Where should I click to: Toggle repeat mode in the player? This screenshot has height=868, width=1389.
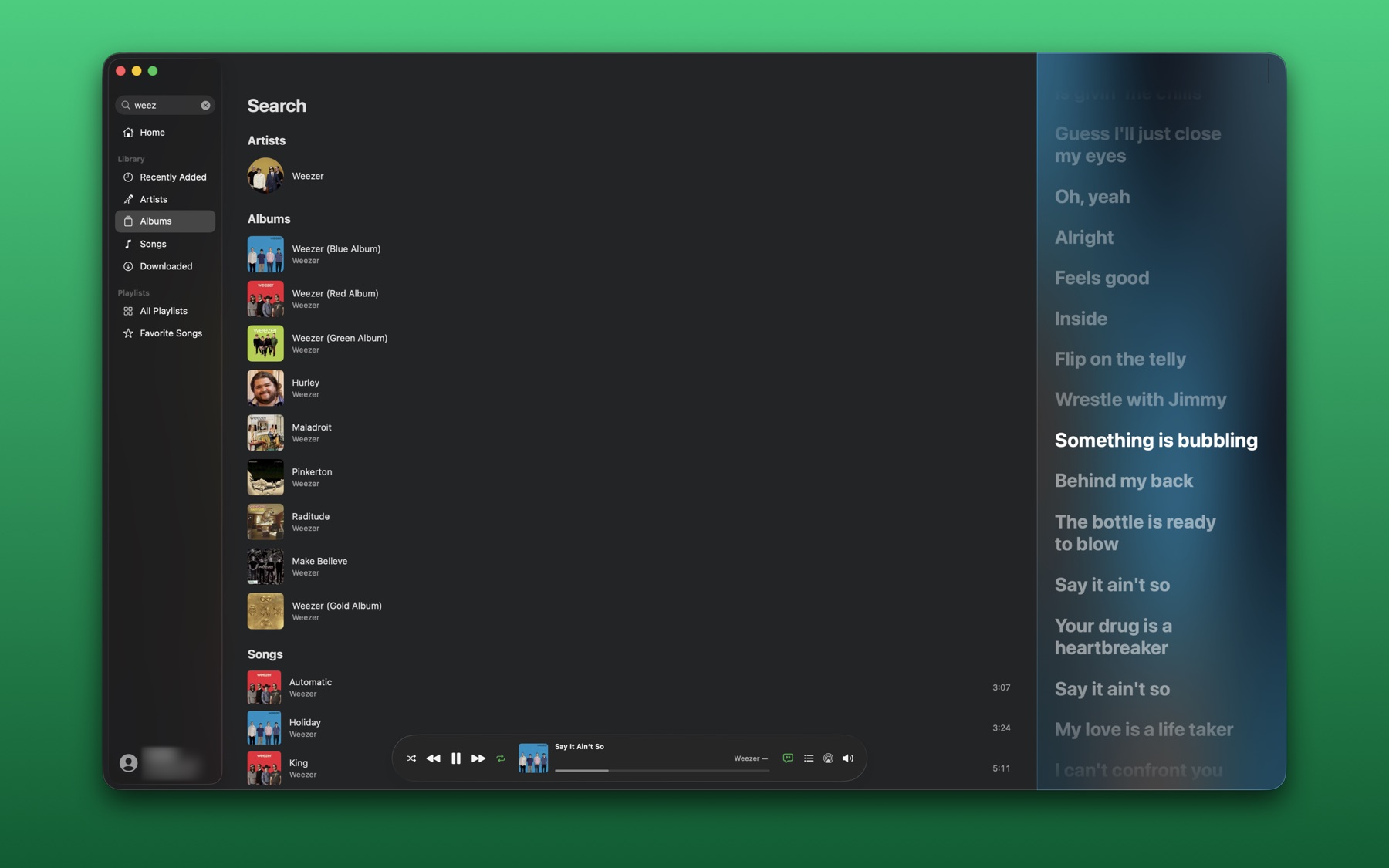point(501,758)
